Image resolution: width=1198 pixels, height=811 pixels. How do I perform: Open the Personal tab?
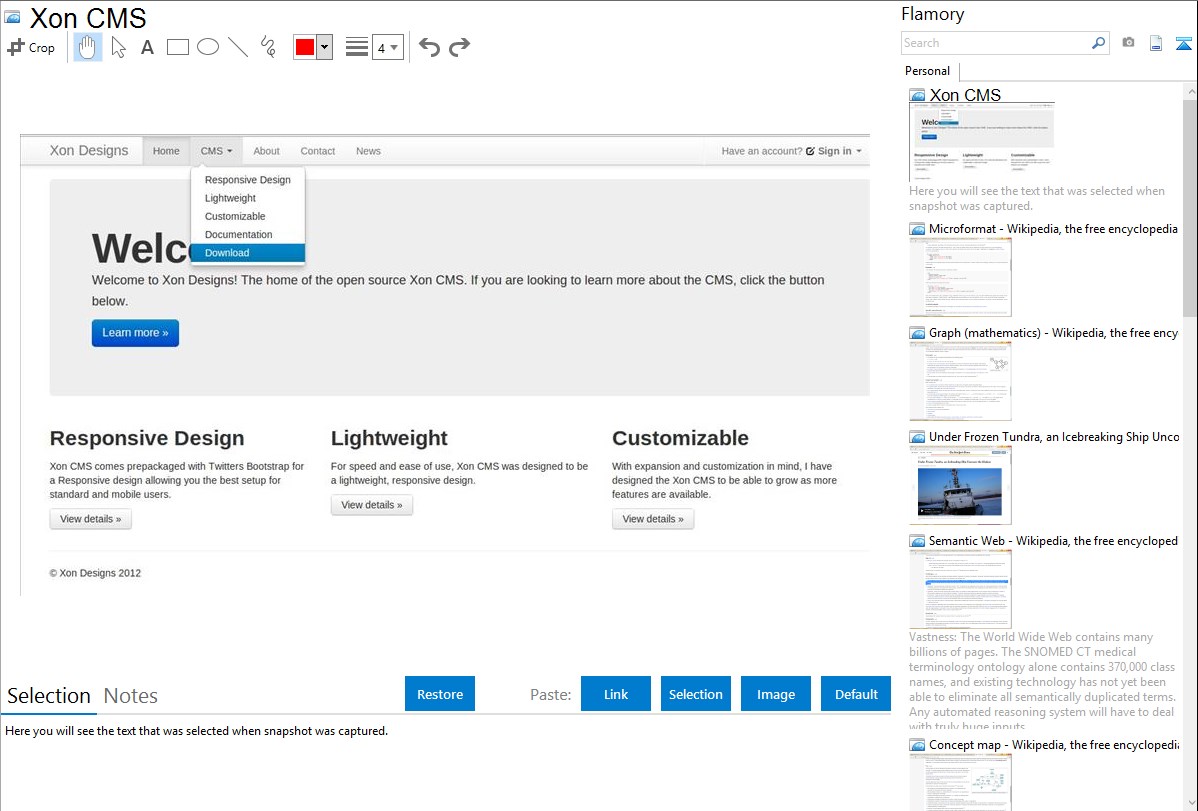coord(927,71)
